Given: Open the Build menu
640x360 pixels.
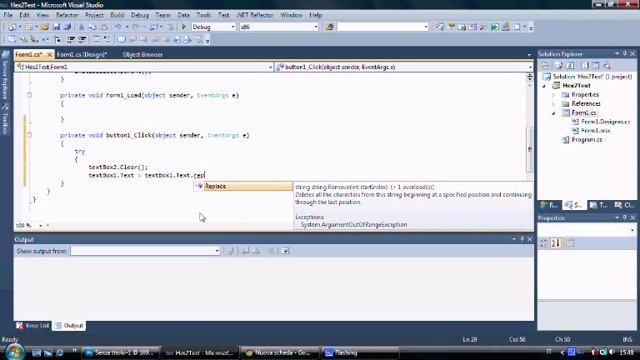Looking at the screenshot, I should click(117, 15).
